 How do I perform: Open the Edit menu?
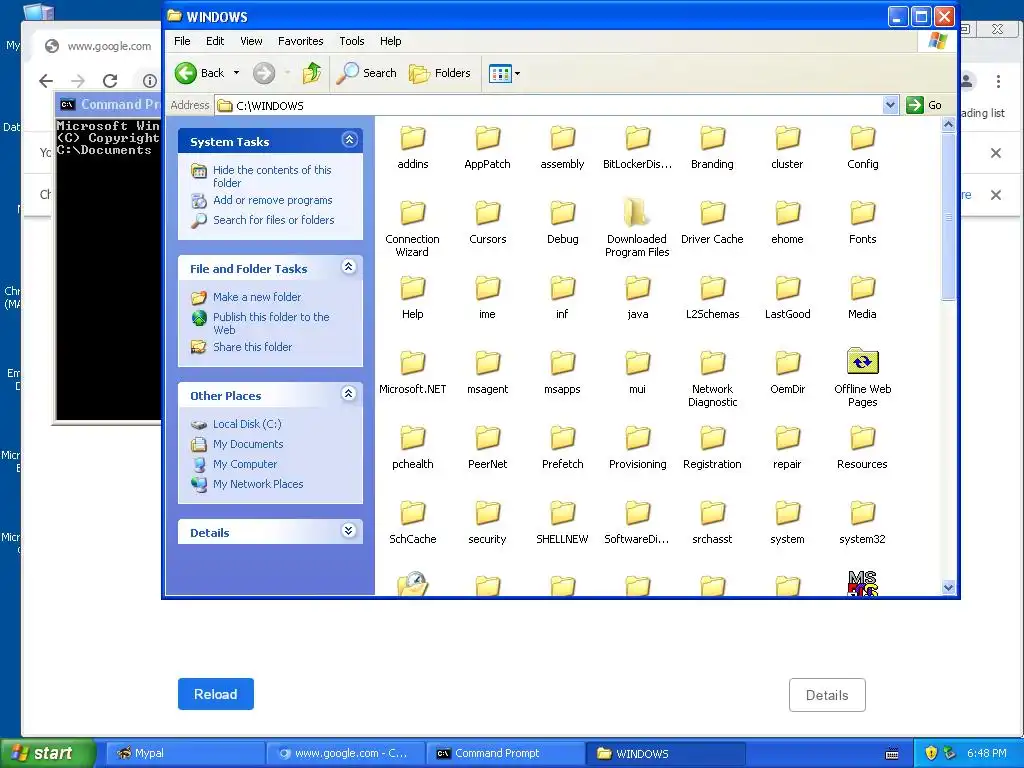click(x=215, y=41)
